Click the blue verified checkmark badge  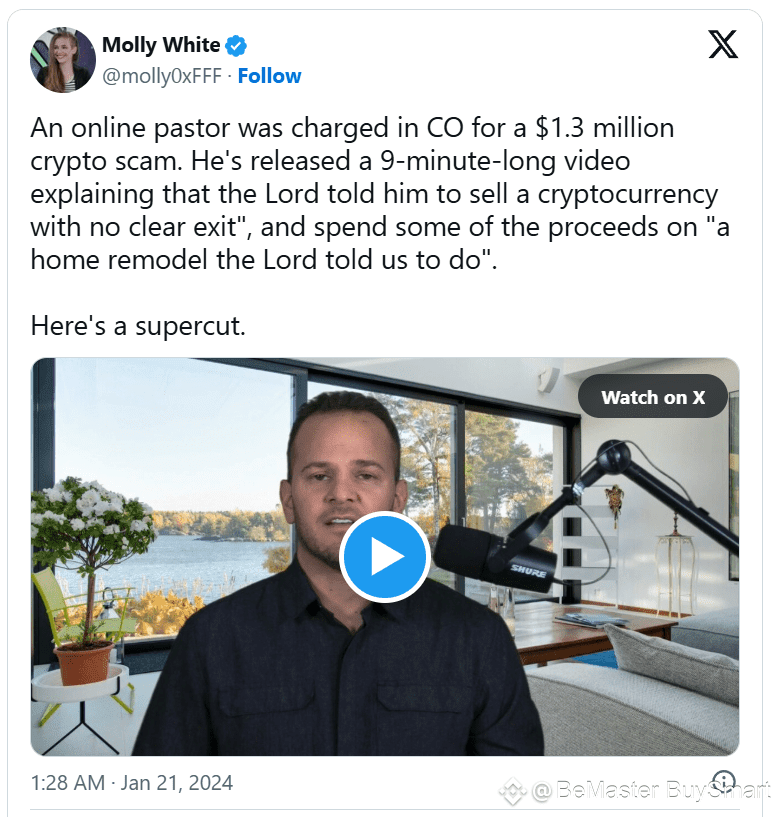point(236,45)
